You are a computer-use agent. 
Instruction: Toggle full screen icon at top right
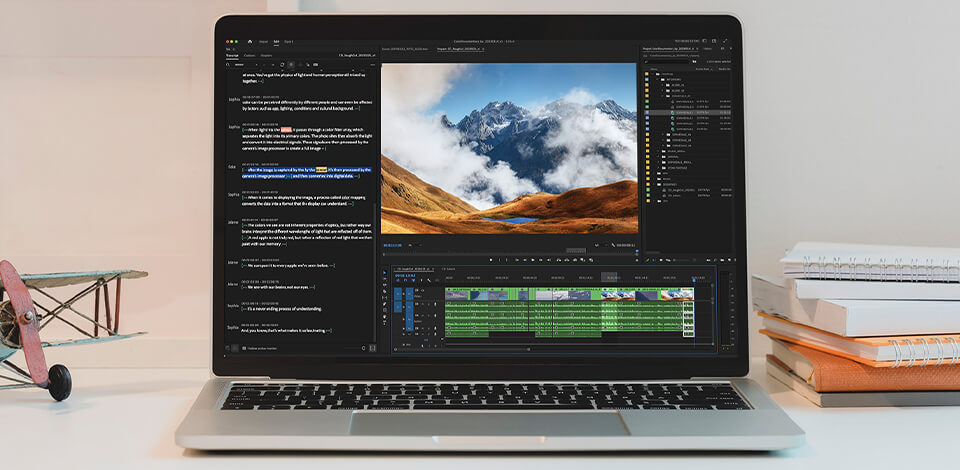725,41
